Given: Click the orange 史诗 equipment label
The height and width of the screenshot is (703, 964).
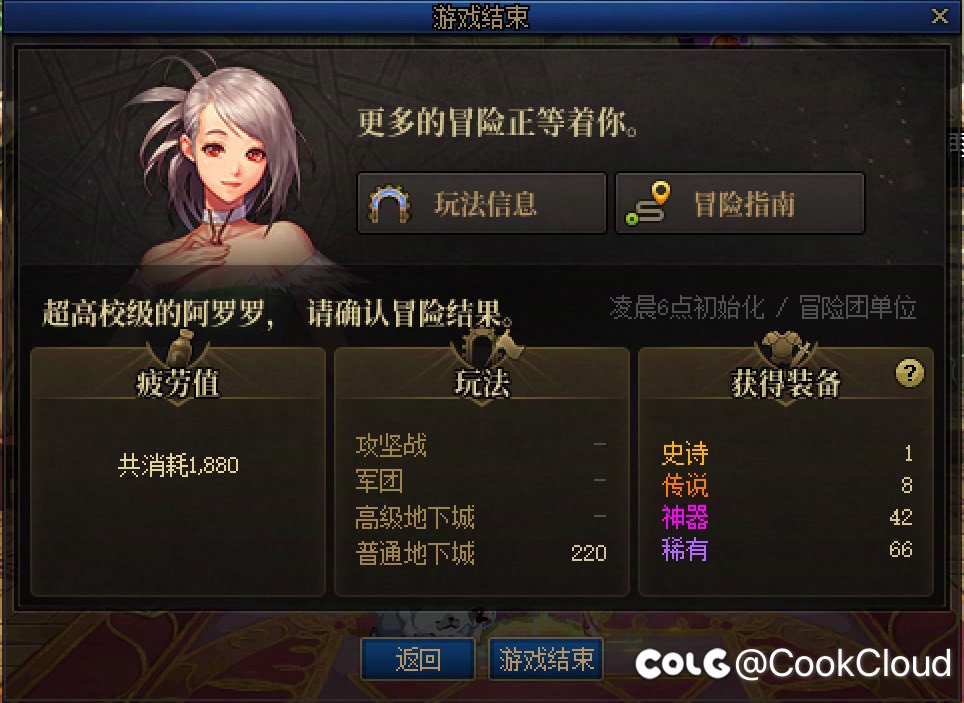Looking at the screenshot, I should (x=685, y=454).
